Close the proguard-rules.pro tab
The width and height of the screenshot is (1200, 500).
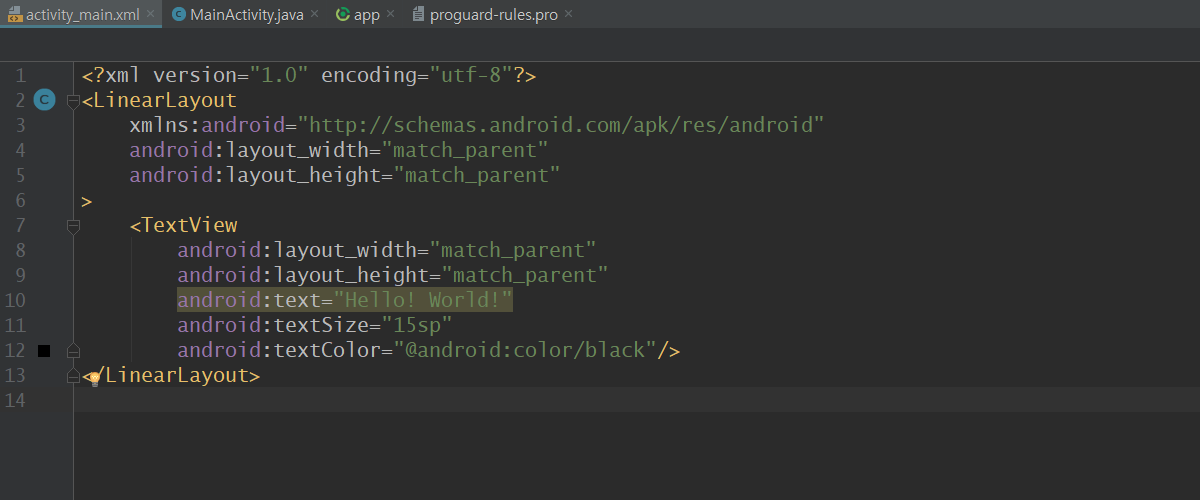[569, 14]
